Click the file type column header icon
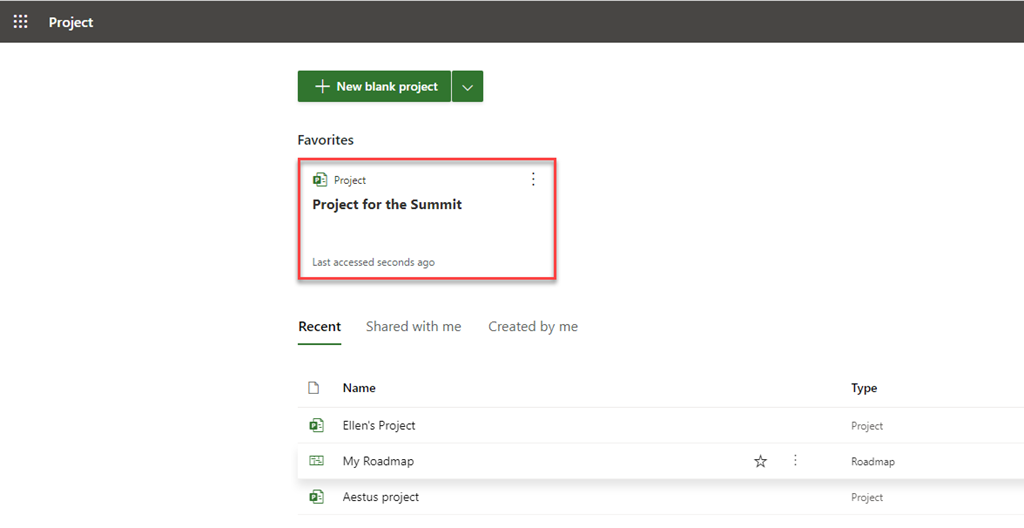Viewport: 1024px width, 528px height. click(314, 388)
